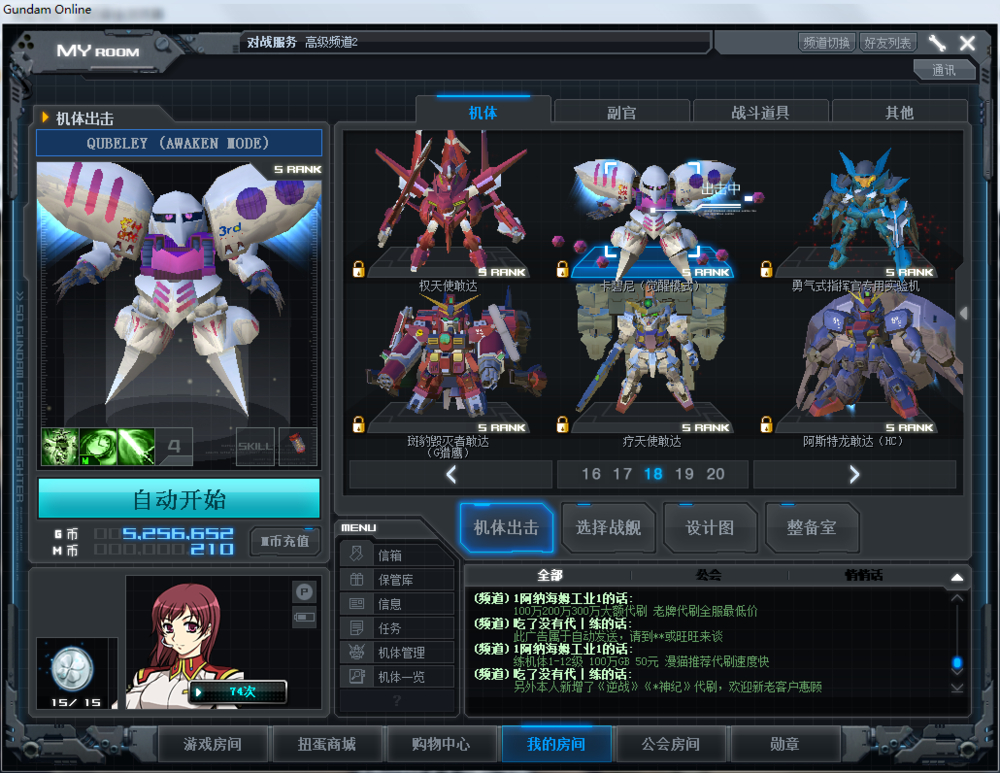Switch to the 其他 tab
Viewport: 1000px width, 773px height.
pyautogui.click(x=899, y=113)
